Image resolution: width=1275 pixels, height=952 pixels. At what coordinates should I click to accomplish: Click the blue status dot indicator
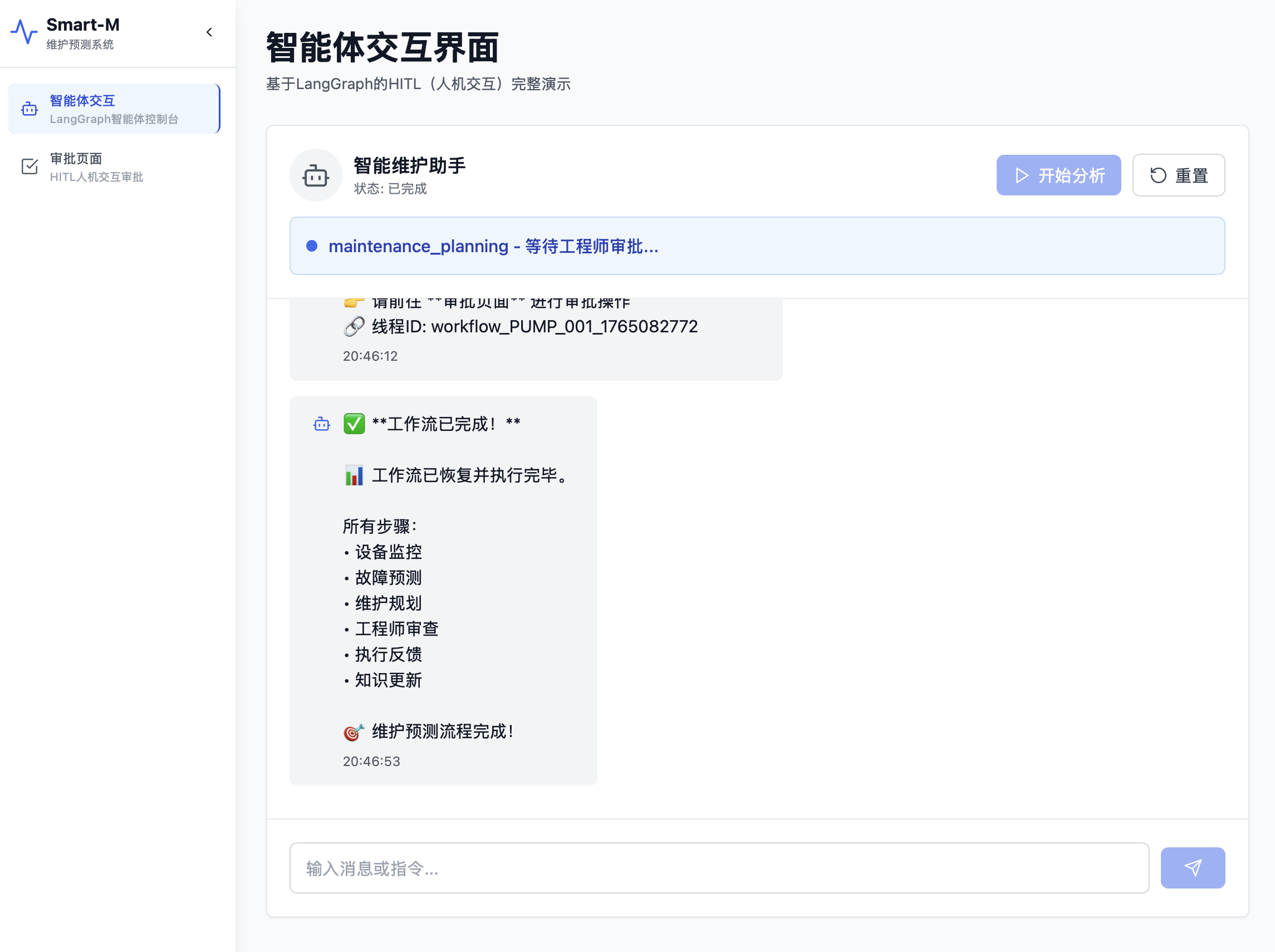point(312,246)
